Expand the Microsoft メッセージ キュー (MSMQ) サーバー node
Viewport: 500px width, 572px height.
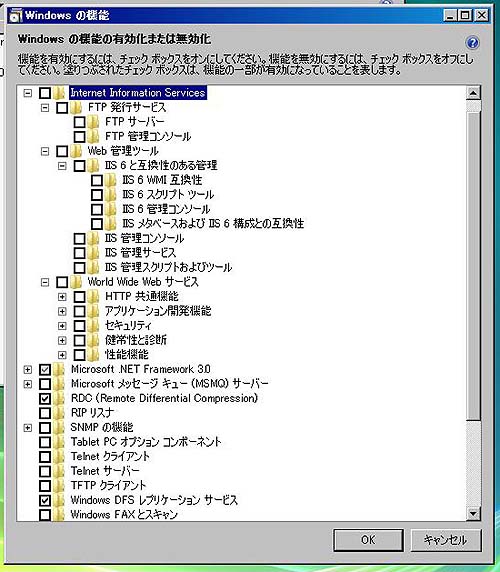28,384
